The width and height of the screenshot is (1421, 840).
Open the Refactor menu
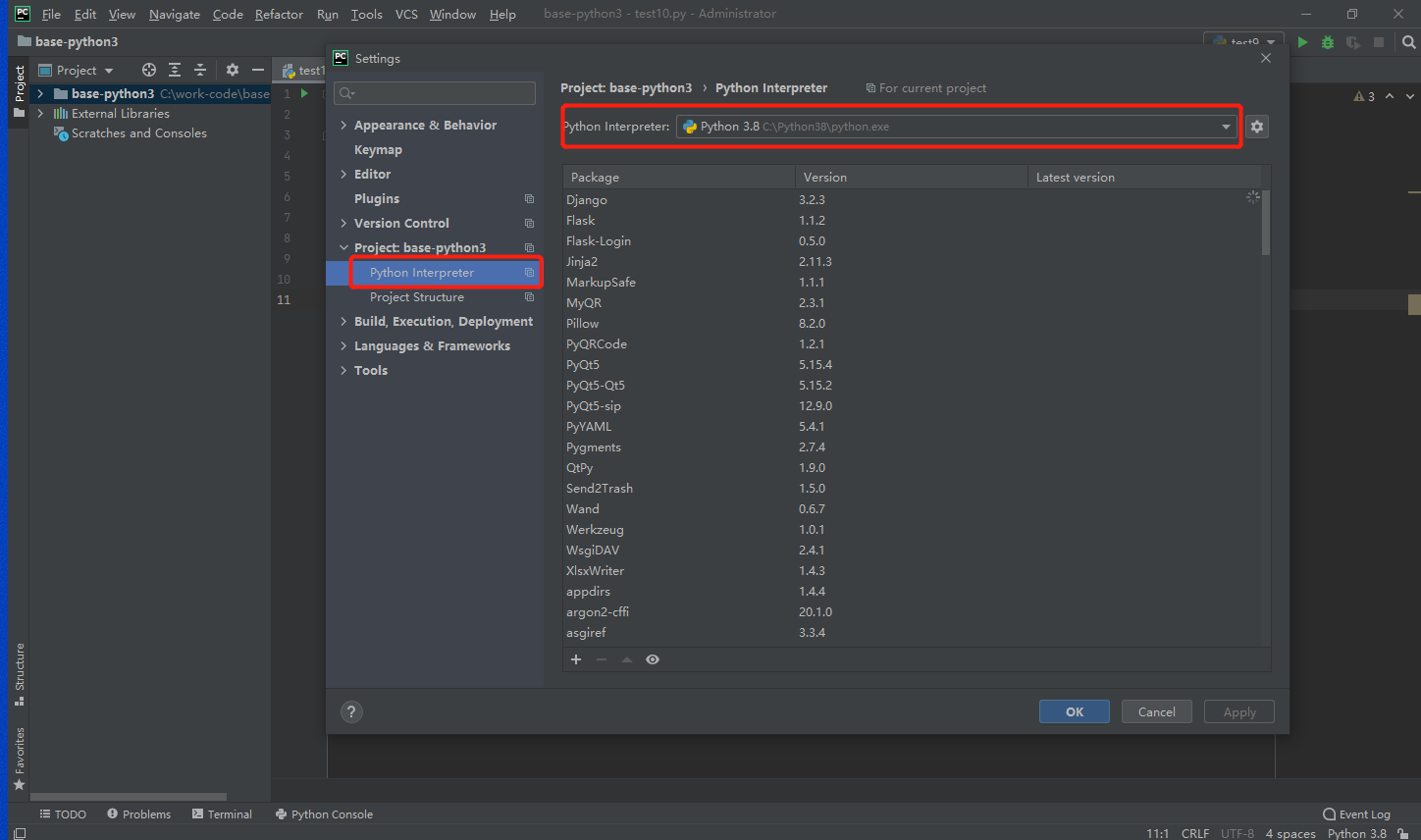279,14
